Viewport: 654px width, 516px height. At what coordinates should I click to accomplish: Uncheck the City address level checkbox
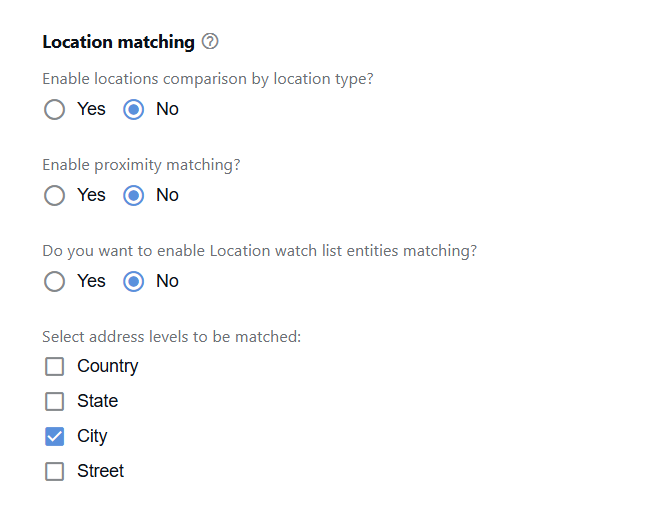click(x=55, y=437)
